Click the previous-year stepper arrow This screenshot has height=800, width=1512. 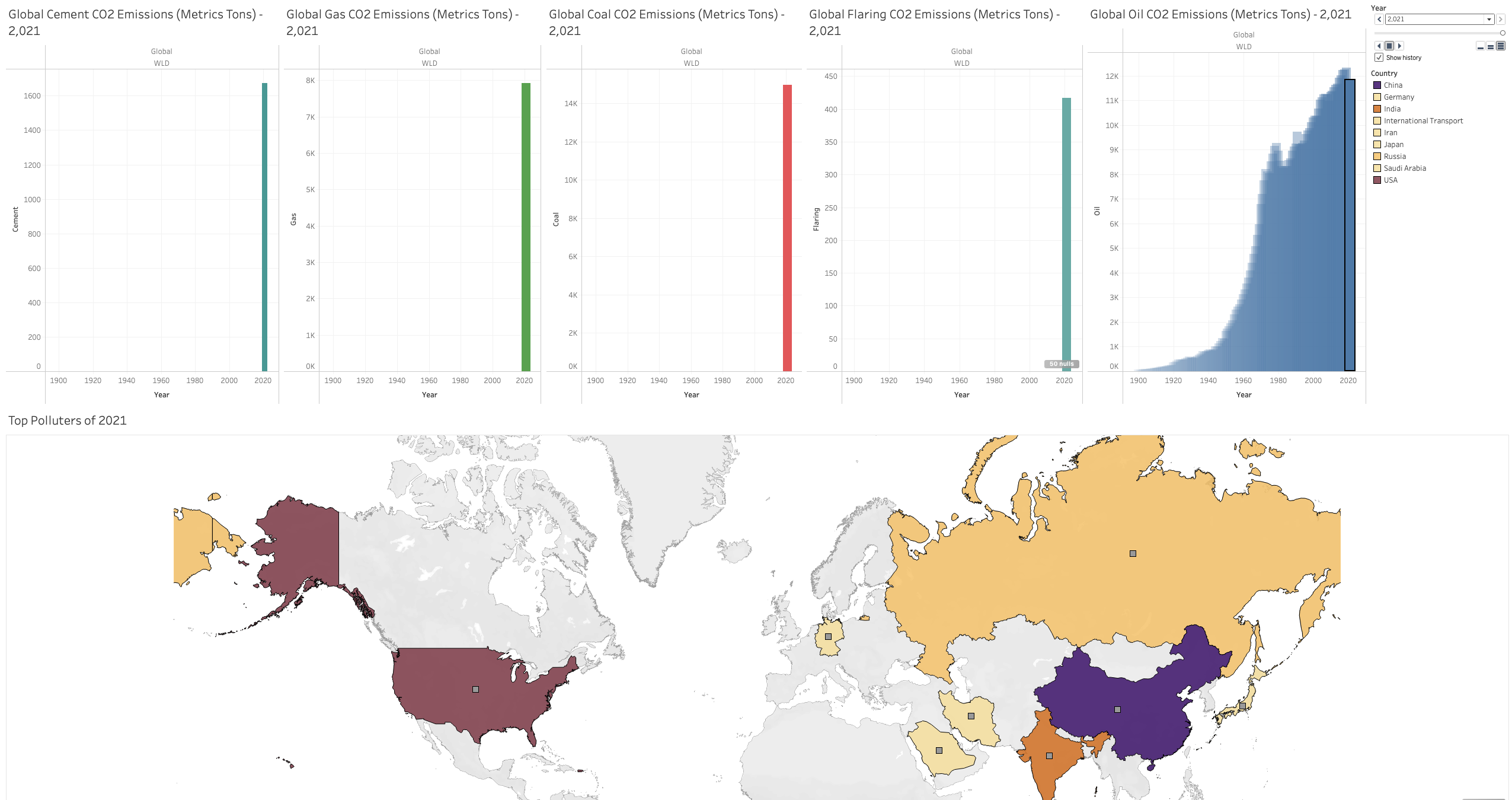(1379, 19)
